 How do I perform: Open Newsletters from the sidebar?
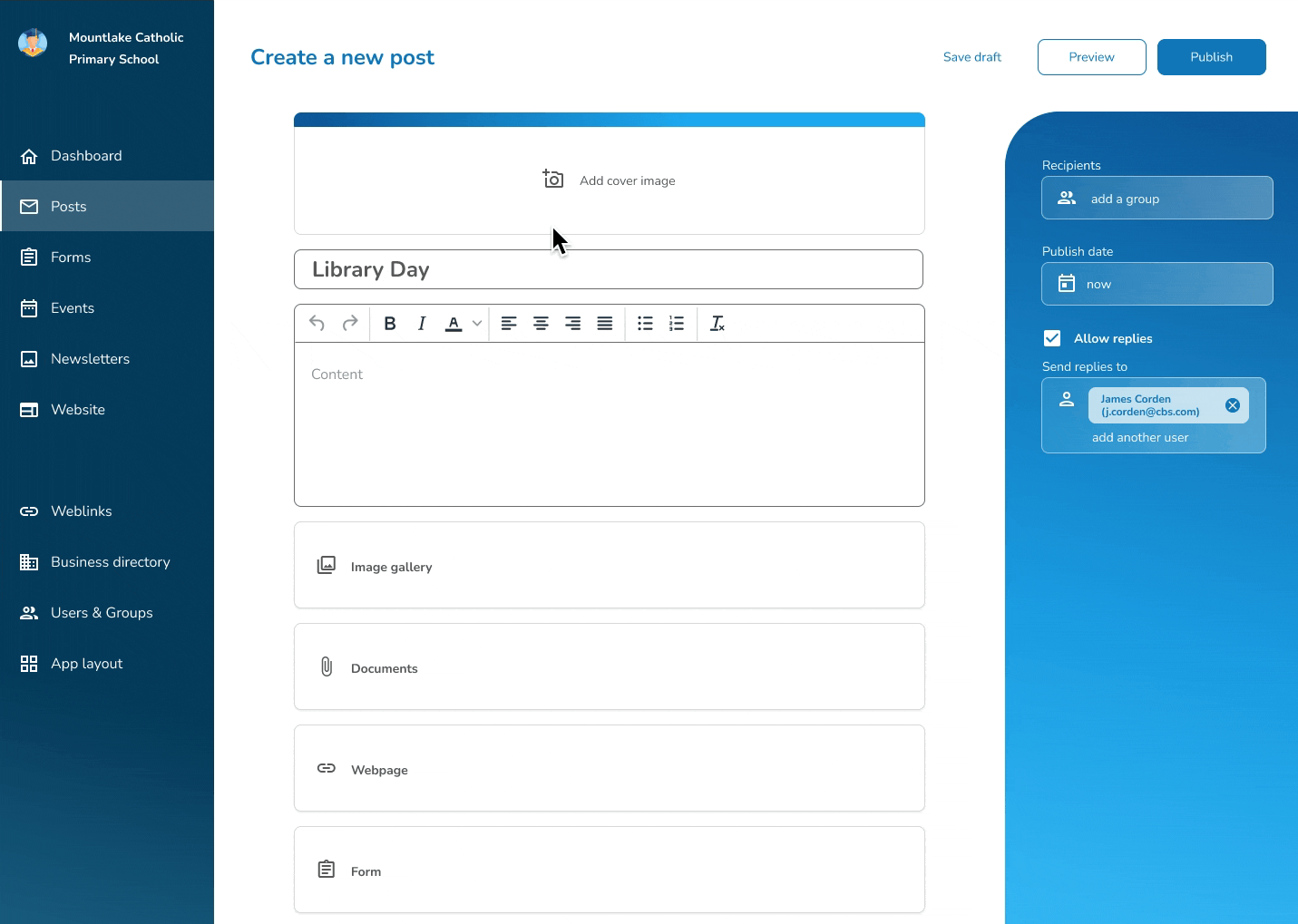point(90,359)
